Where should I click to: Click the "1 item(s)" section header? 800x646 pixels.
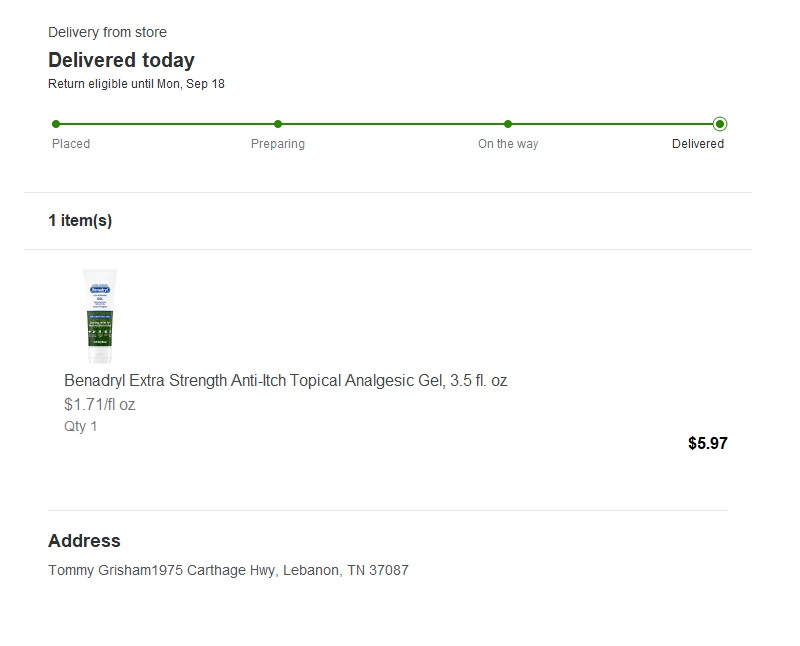click(80, 221)
